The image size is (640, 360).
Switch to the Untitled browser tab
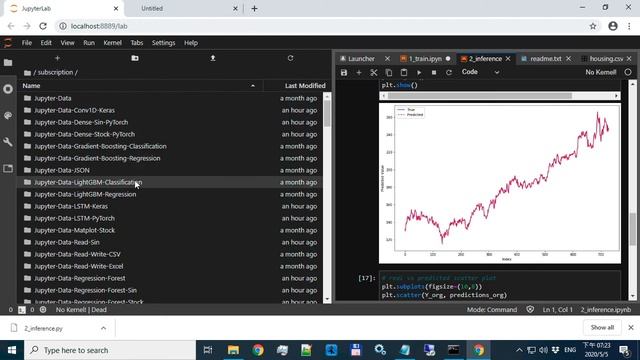tap(152, 8)
